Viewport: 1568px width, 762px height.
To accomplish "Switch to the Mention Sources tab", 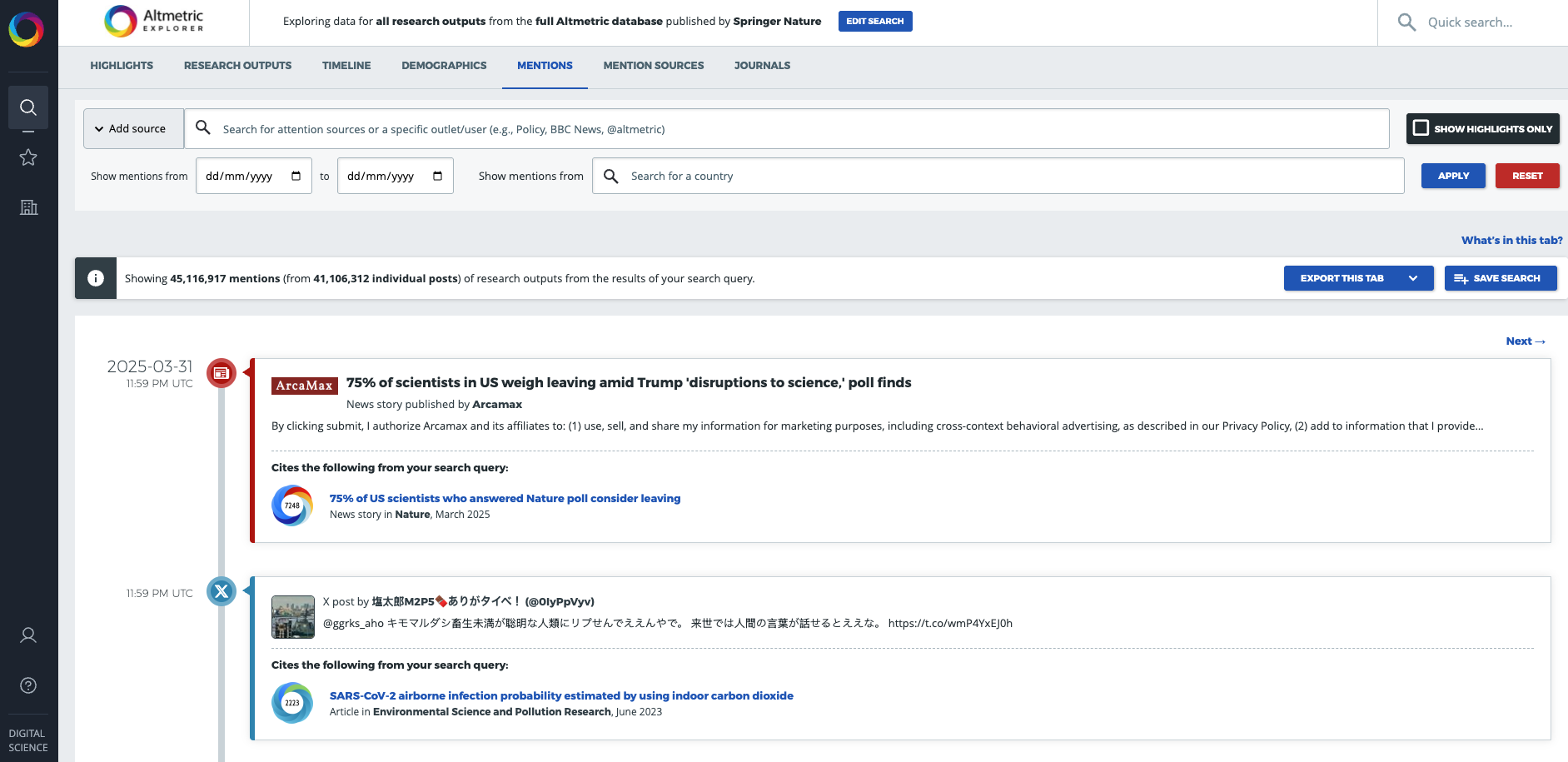I will pos(653,65).
